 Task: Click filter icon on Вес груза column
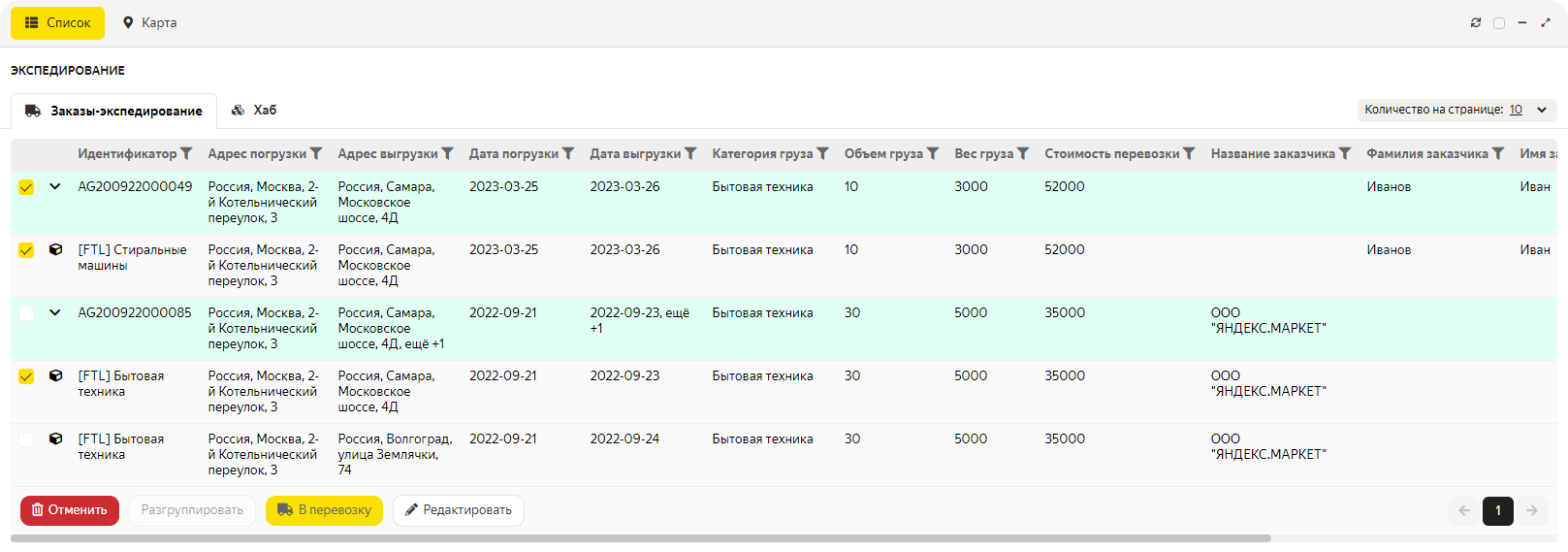[x=1023, y=153]
